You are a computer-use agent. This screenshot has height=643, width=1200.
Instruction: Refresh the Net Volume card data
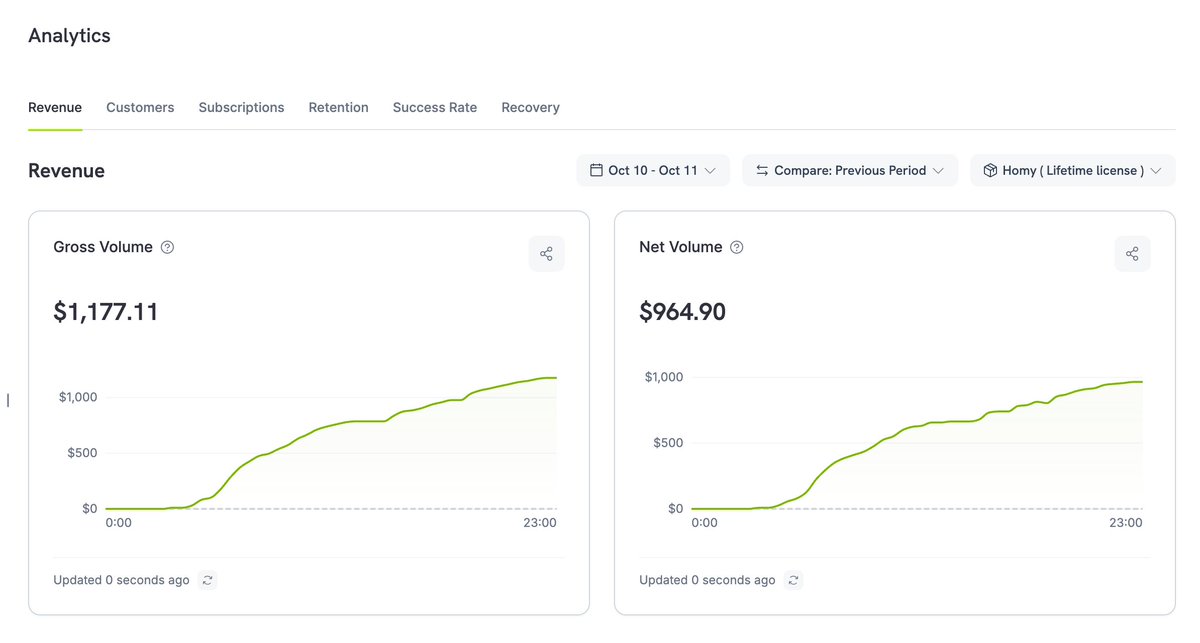pos(793,580)
